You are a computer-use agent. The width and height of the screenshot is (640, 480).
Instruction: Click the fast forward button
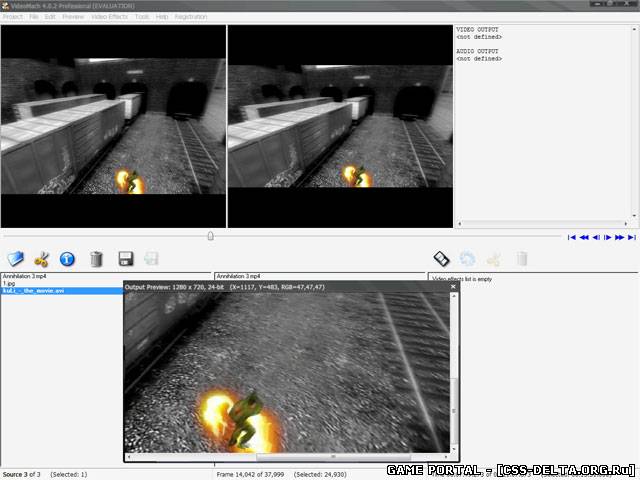[619, 237]
